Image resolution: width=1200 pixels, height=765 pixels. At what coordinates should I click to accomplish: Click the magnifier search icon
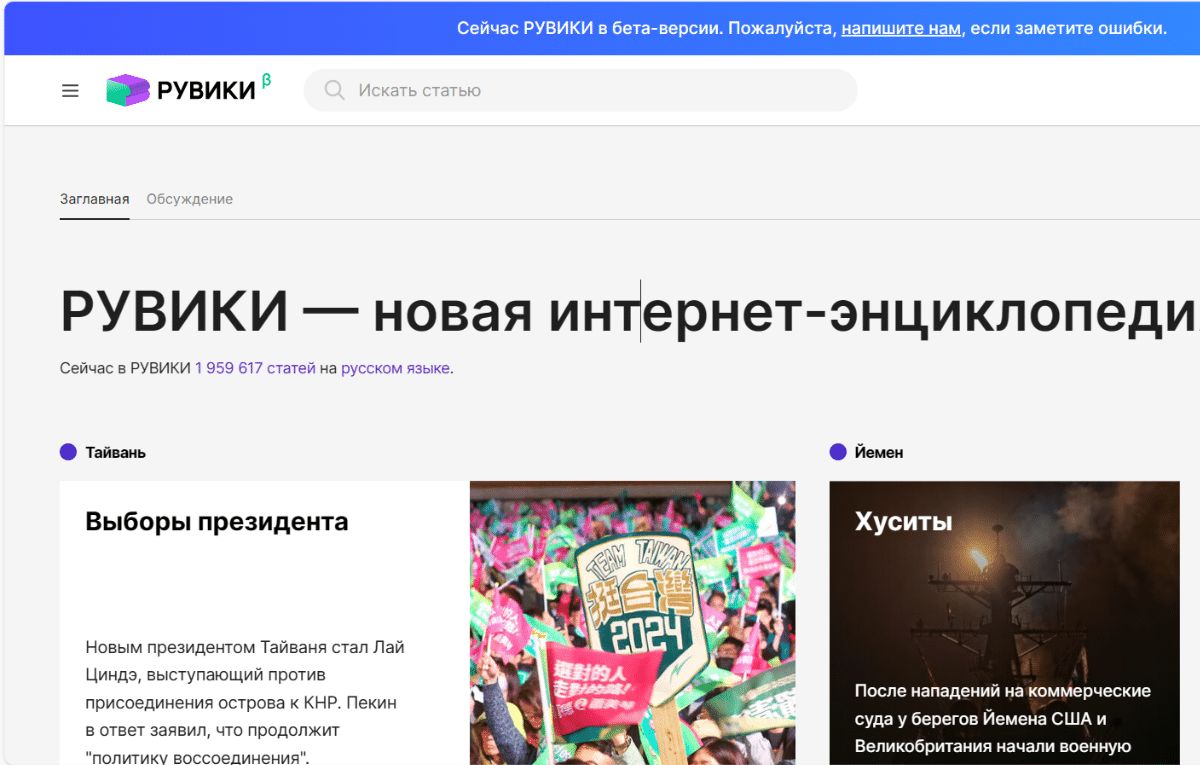(334, 91)
